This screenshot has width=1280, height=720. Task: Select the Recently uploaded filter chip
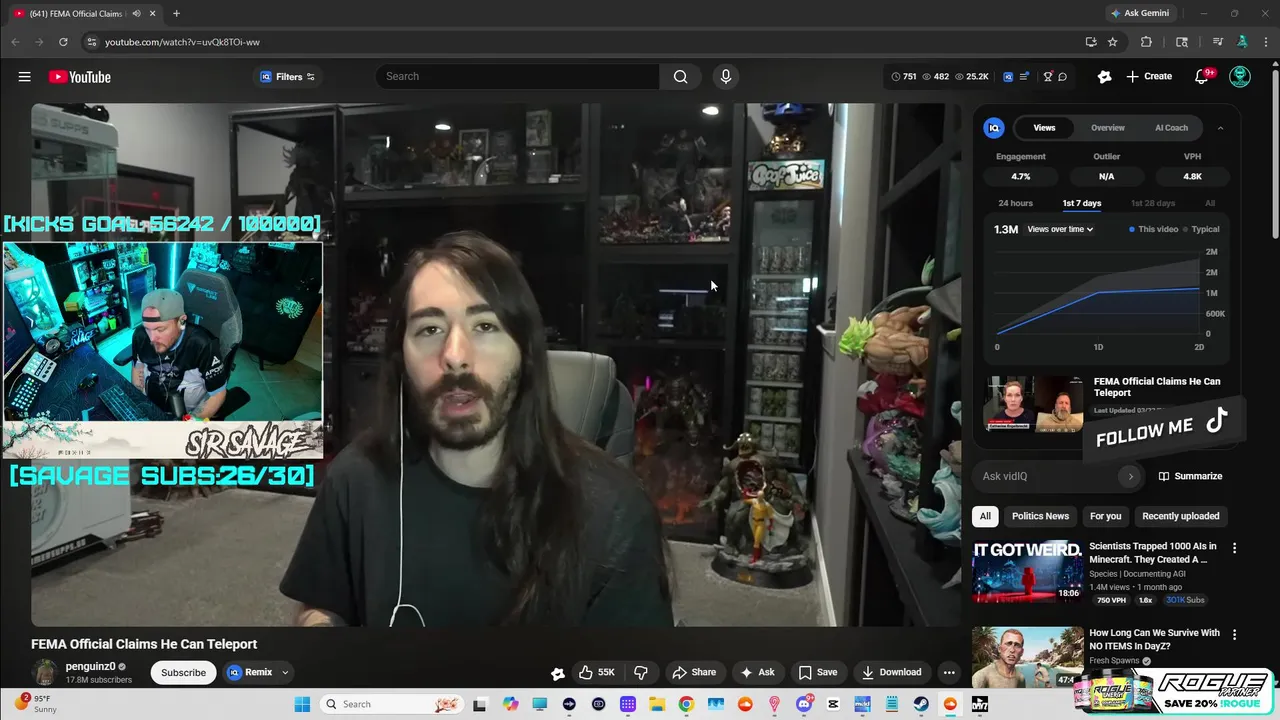pyautogui.click(x=1180, y=516)
